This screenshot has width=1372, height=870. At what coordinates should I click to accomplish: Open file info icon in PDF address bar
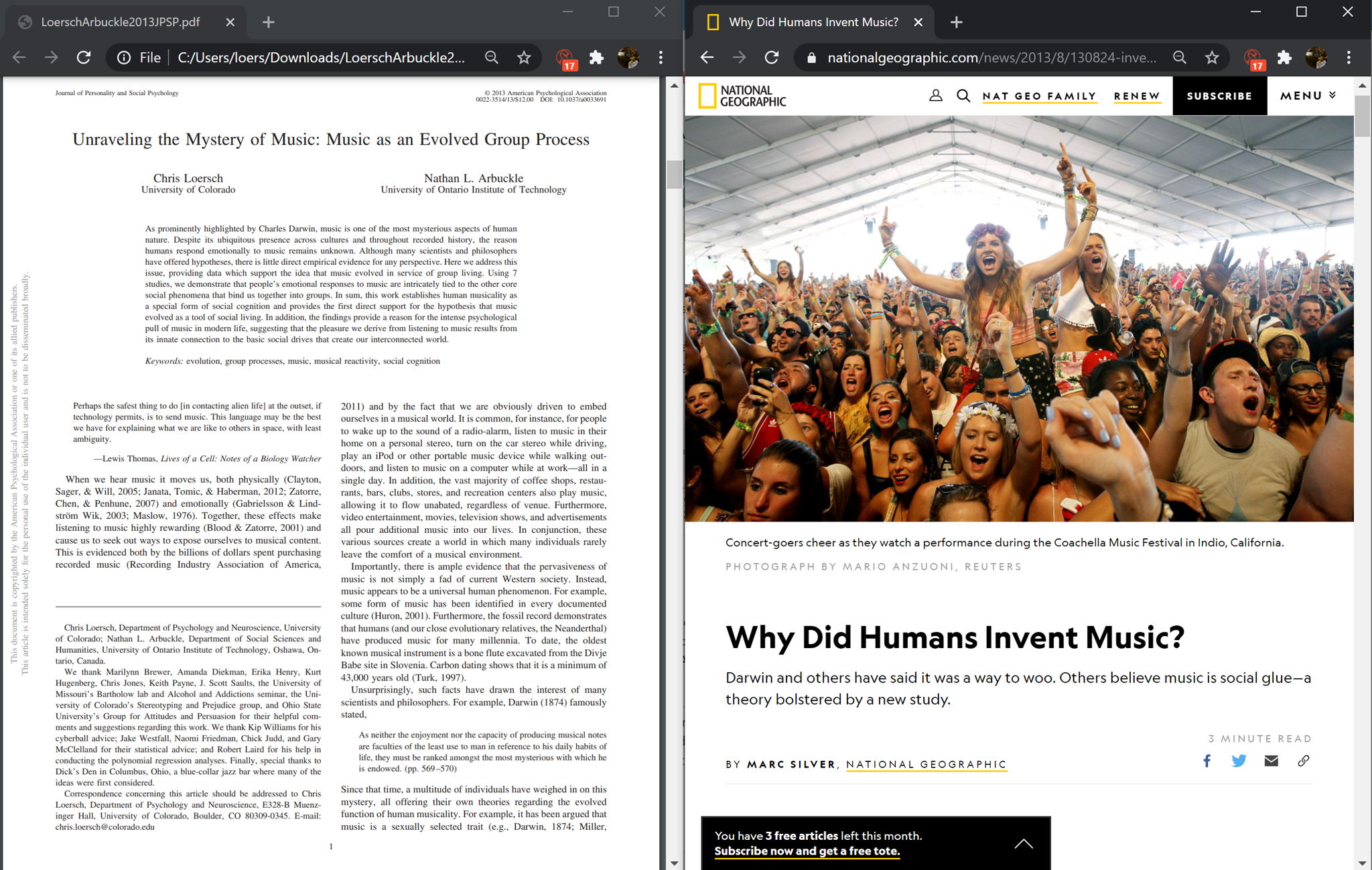coord(124,58)
